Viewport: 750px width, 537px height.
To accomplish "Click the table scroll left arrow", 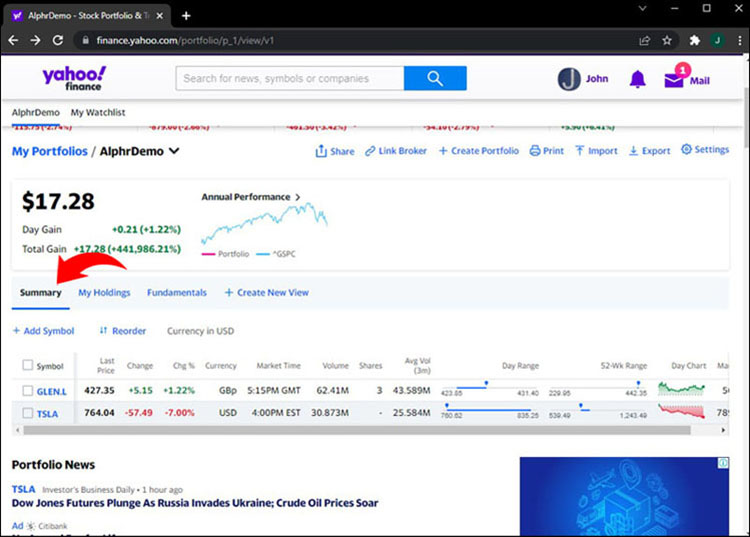I will point(18,430).
